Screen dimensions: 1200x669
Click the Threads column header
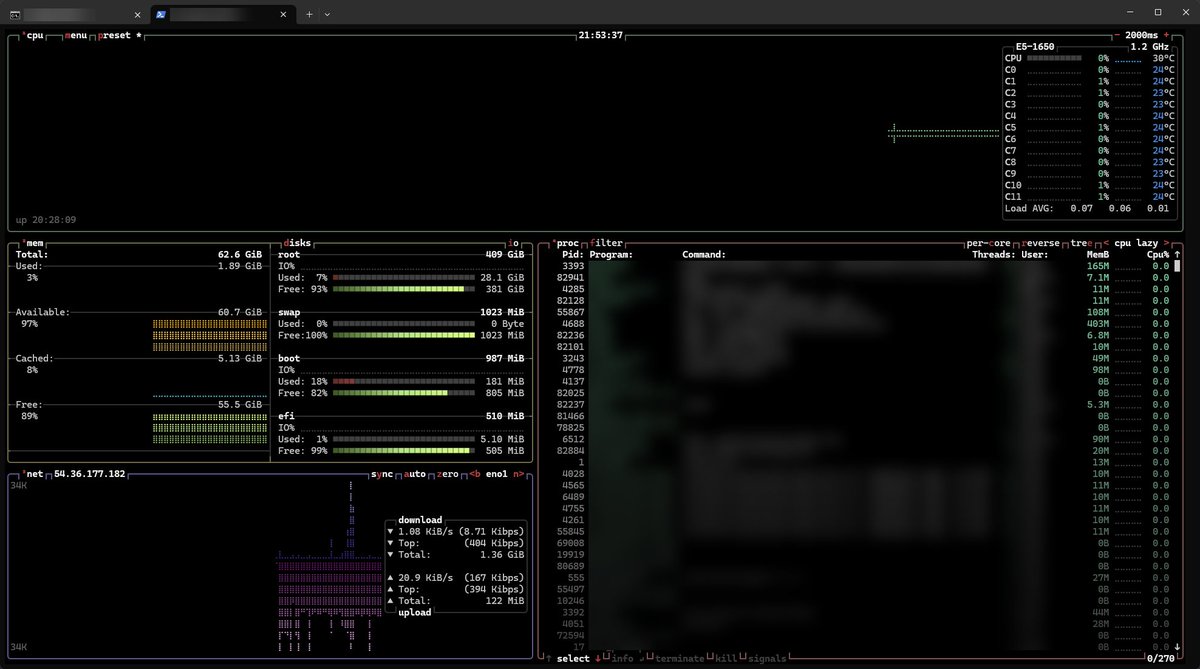point(993,255)
